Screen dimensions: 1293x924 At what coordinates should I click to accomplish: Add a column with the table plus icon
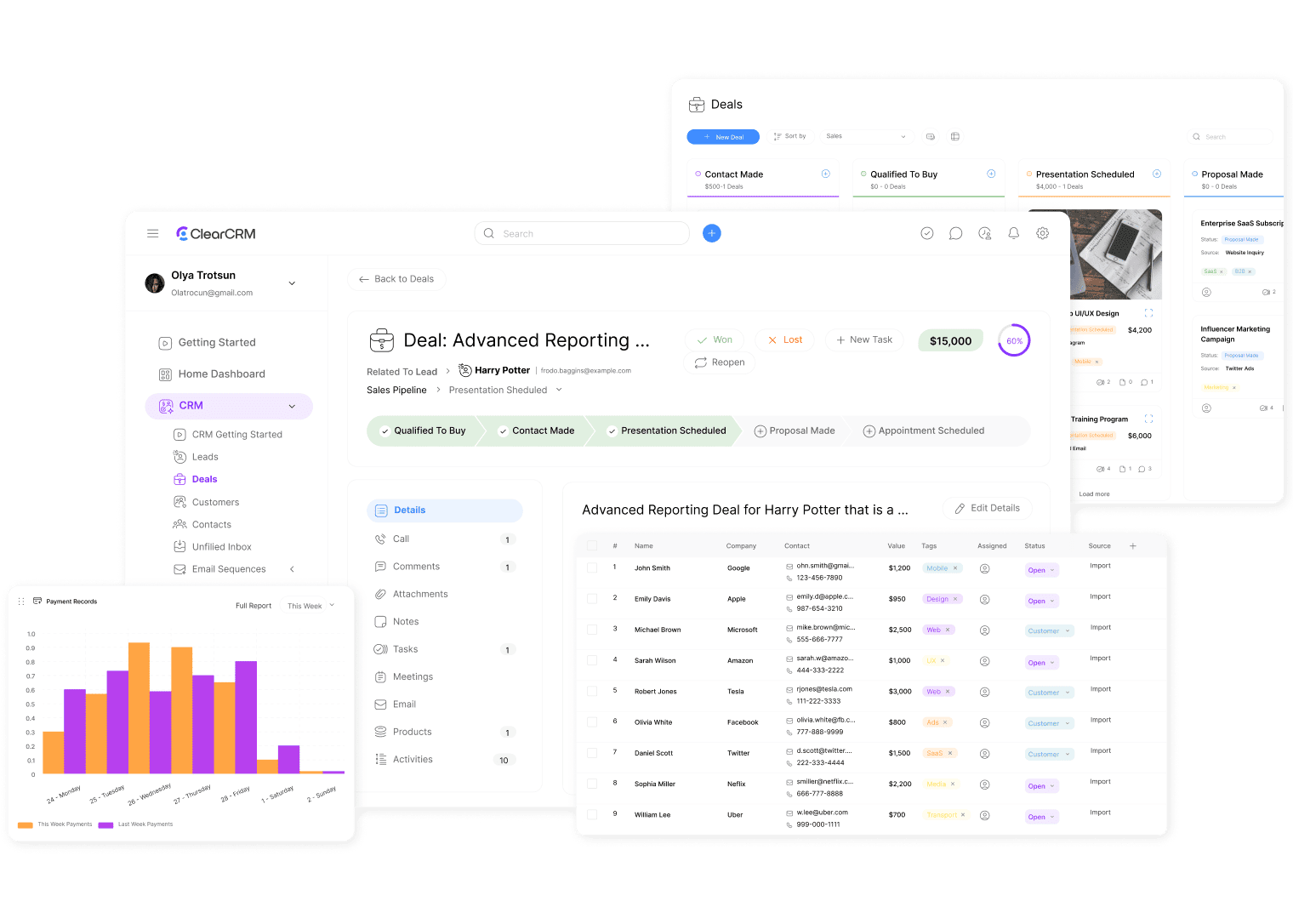[1133, 546]
